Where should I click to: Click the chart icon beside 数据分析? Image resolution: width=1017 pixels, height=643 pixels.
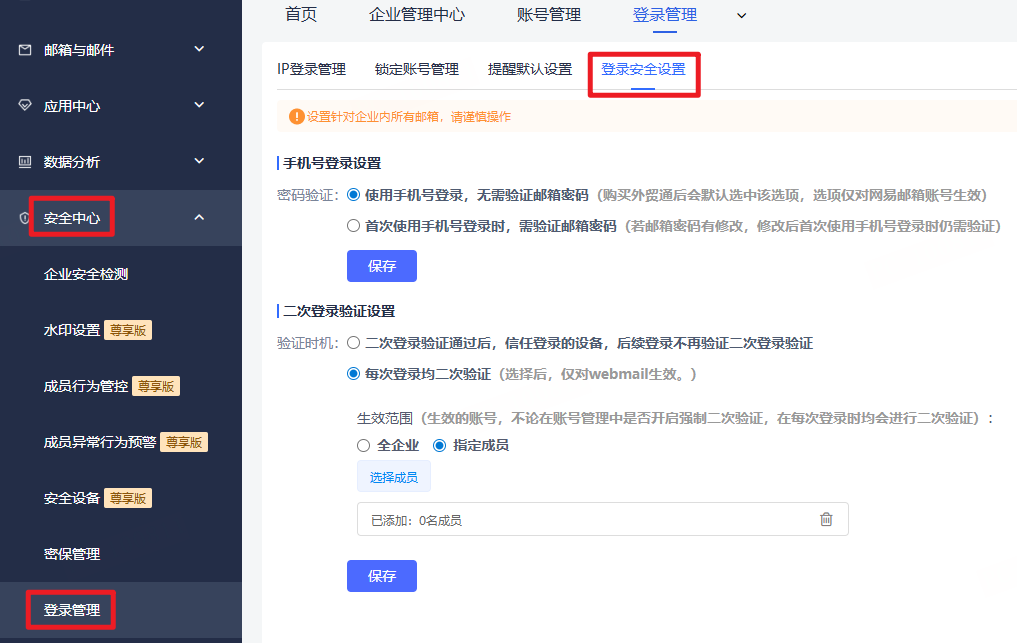(25, 161)
